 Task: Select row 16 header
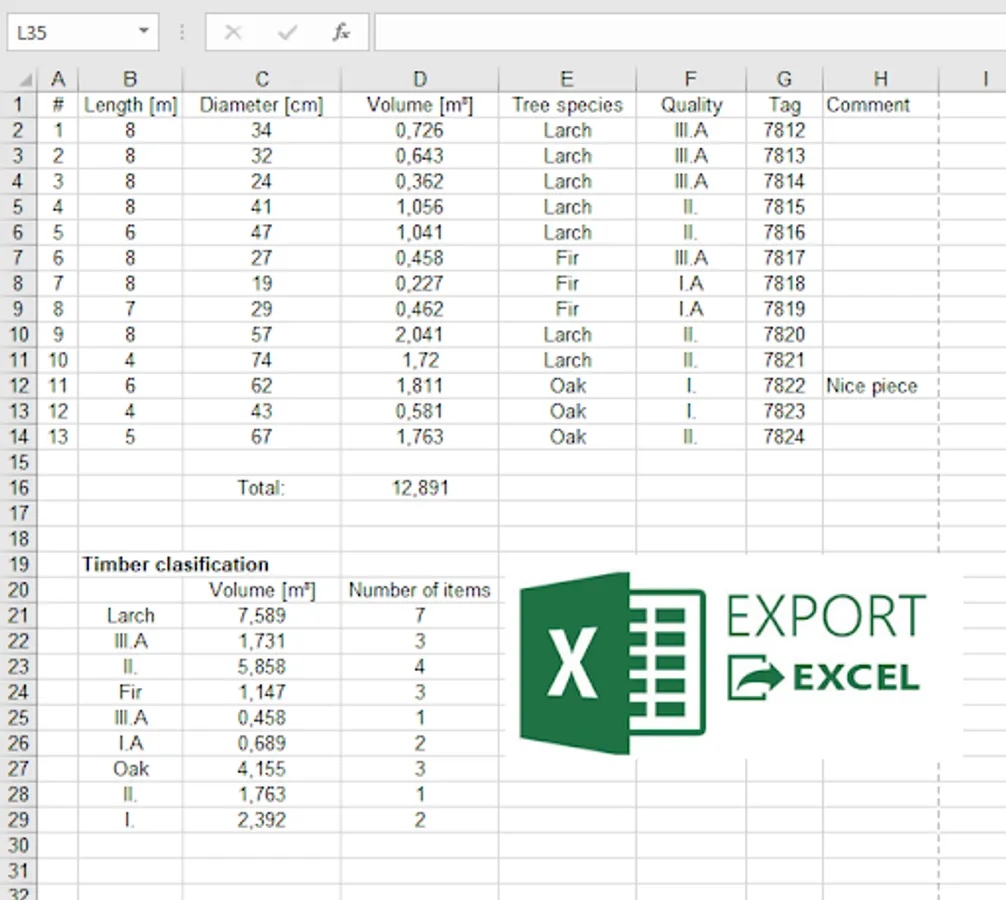[x=18, y=488]
